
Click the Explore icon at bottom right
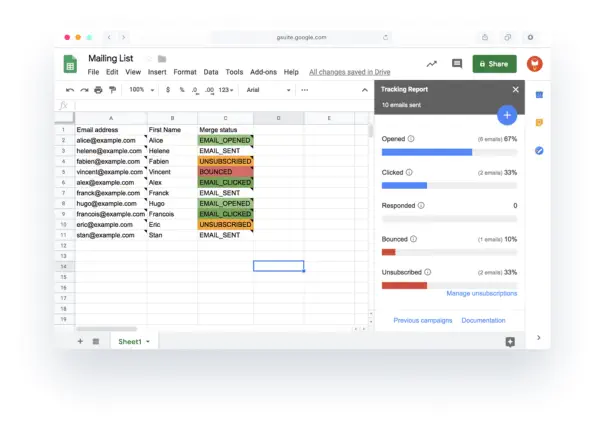click(x=510, y=342)
